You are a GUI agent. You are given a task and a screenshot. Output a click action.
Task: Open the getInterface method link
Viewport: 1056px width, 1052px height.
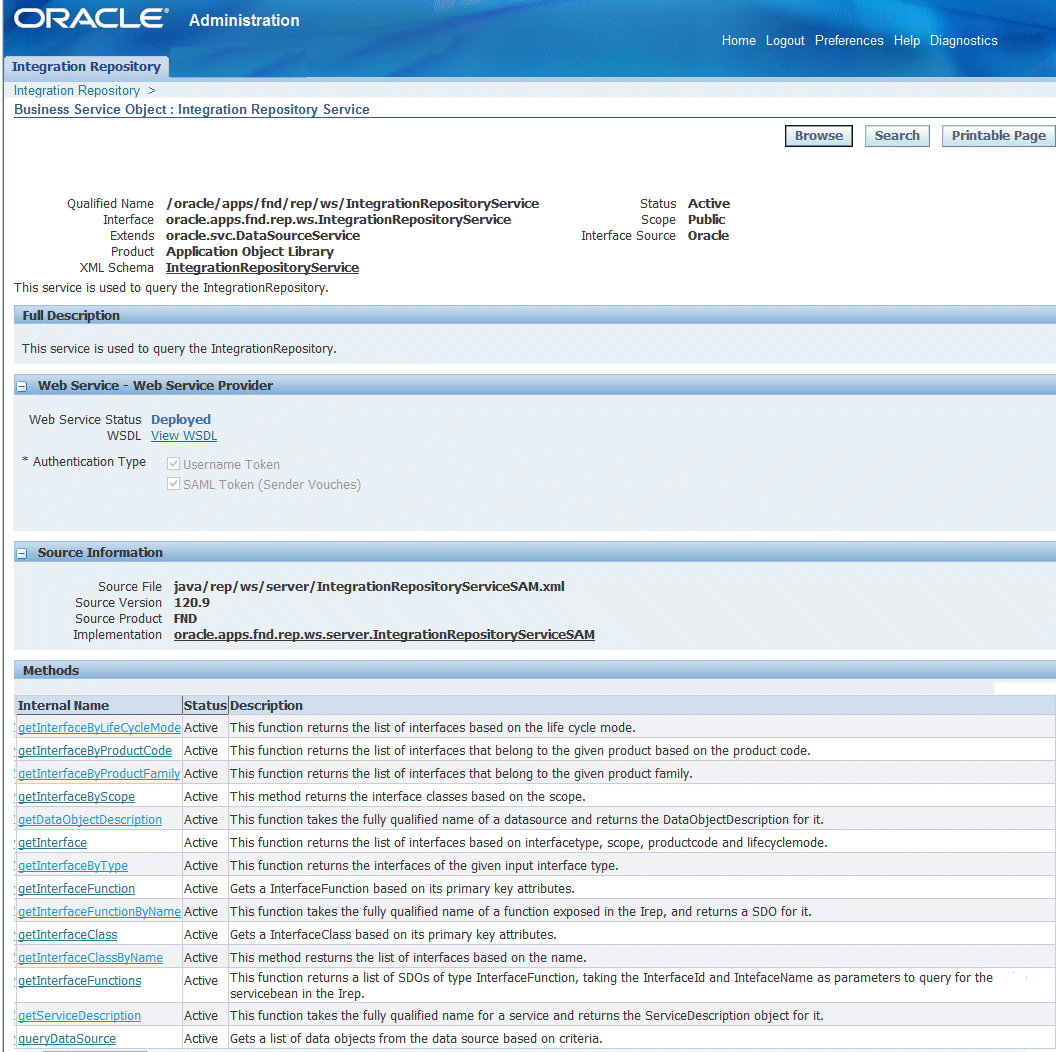point(53,843)
